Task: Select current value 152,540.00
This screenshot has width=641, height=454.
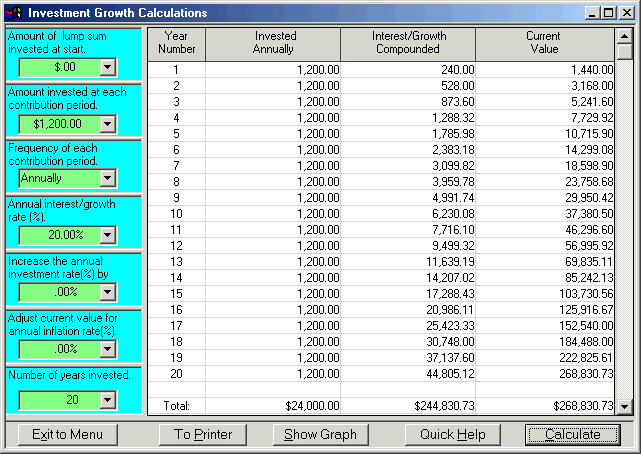Action: click(x=545, y=326)
